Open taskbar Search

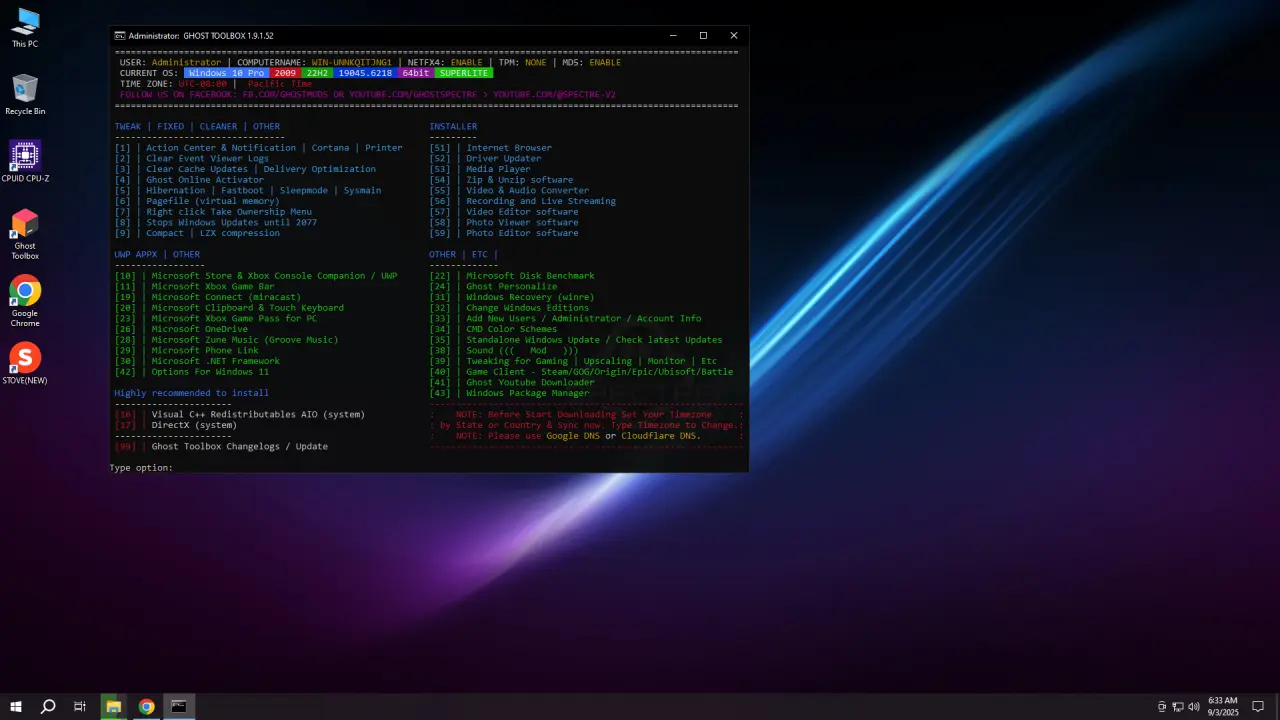[48, 707]
